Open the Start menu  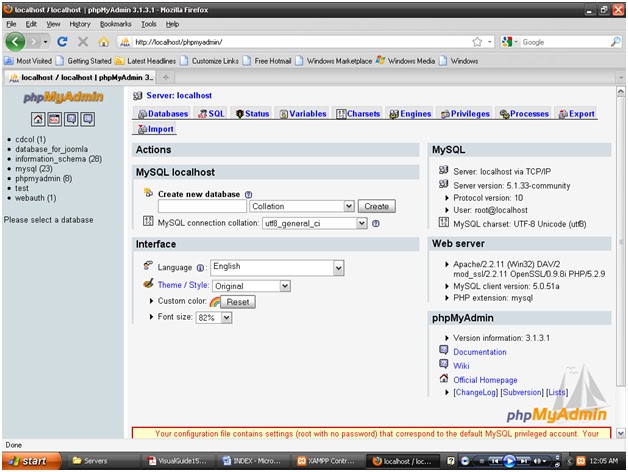(x=31, y=461)
